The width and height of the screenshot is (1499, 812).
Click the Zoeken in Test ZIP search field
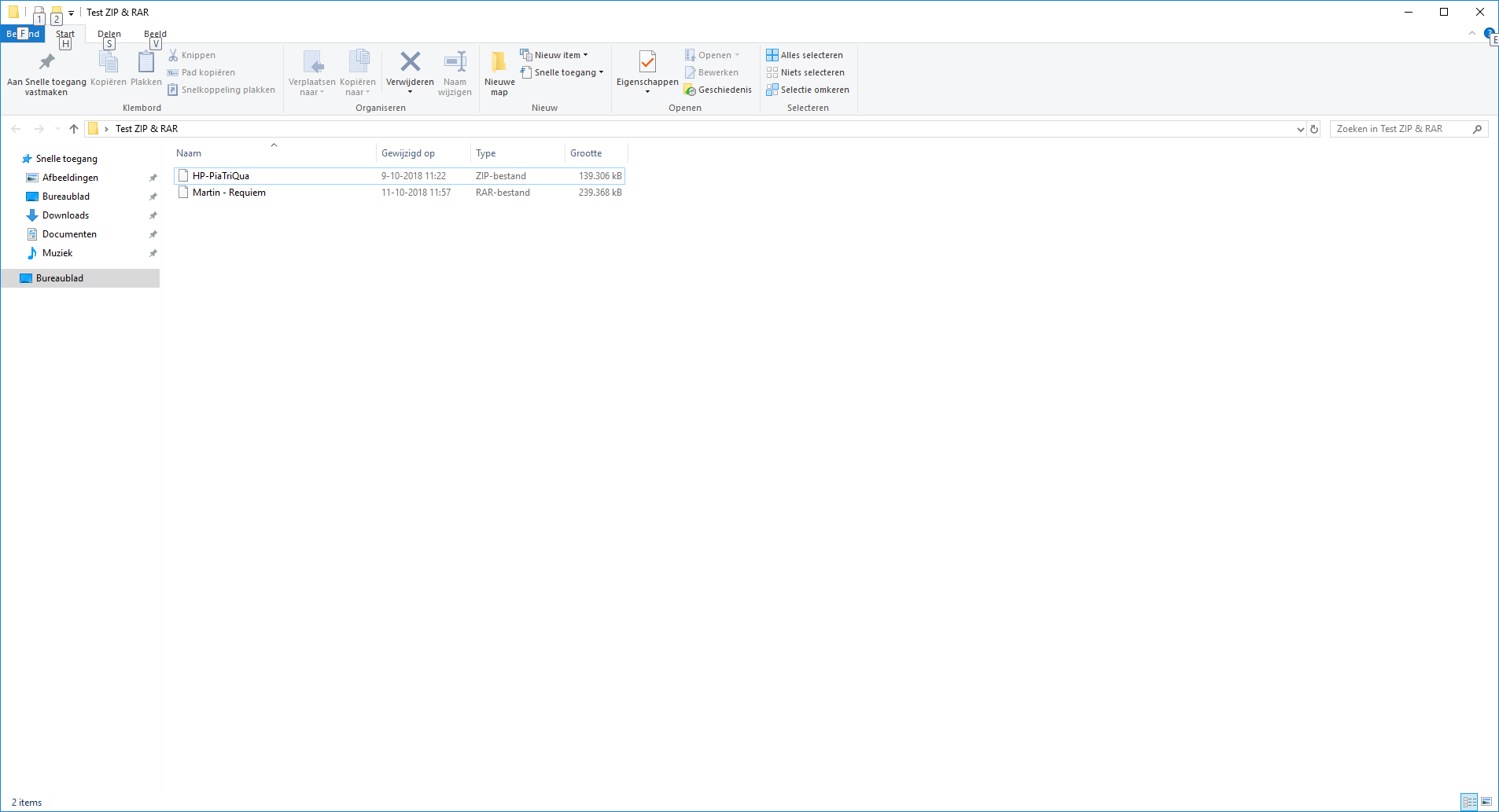(1401, 129)
